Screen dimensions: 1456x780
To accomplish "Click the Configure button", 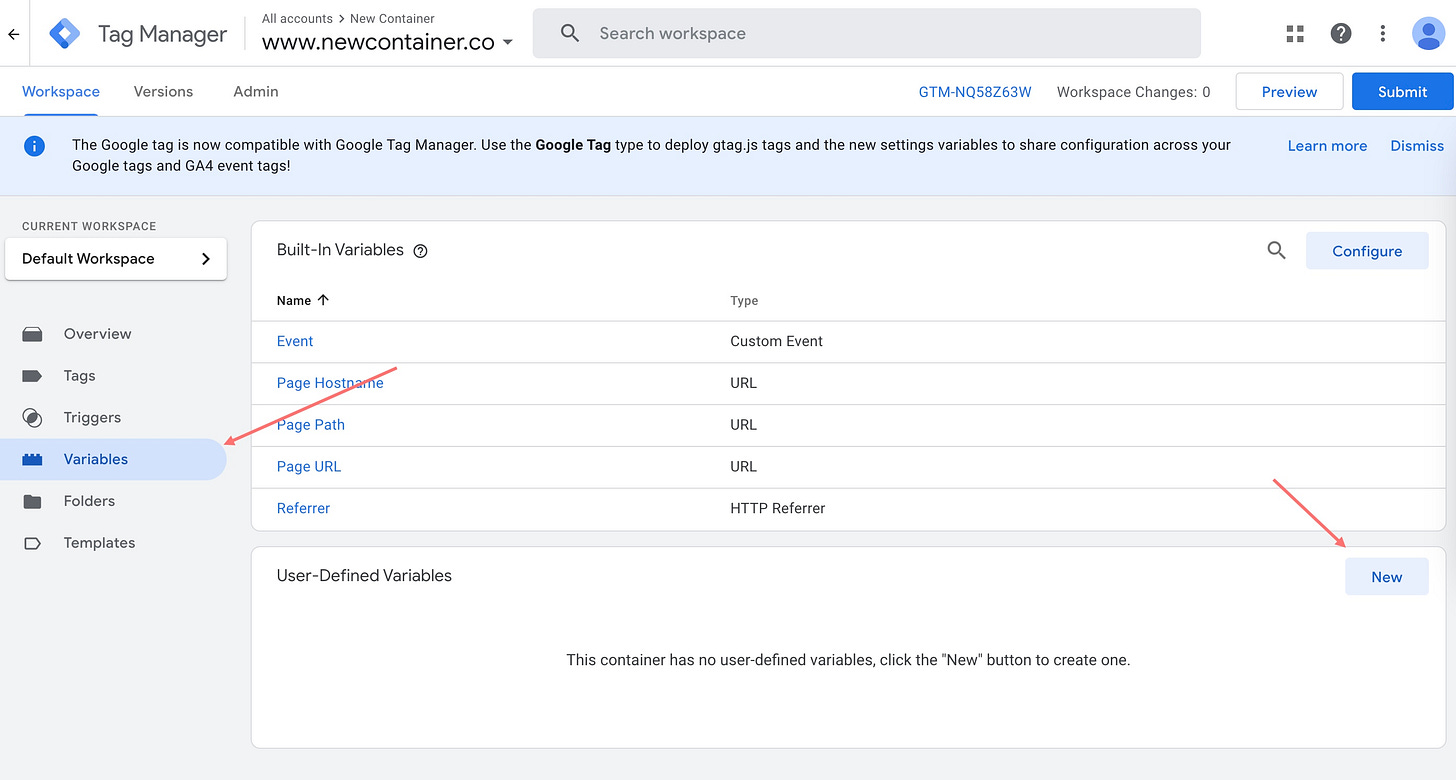I will click(x=1367, y=251).
